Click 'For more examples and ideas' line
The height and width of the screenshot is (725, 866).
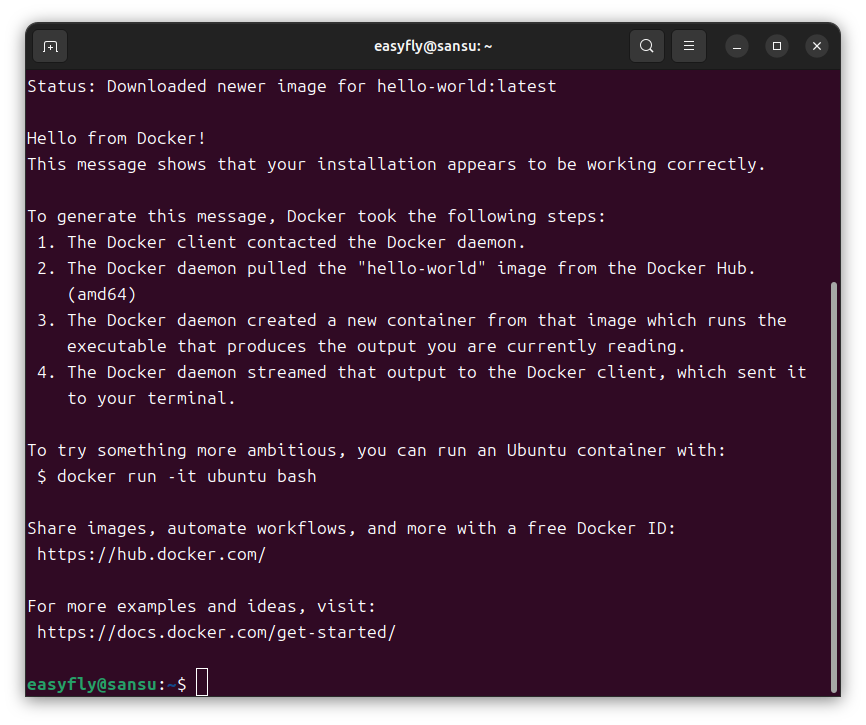(202, 606)
